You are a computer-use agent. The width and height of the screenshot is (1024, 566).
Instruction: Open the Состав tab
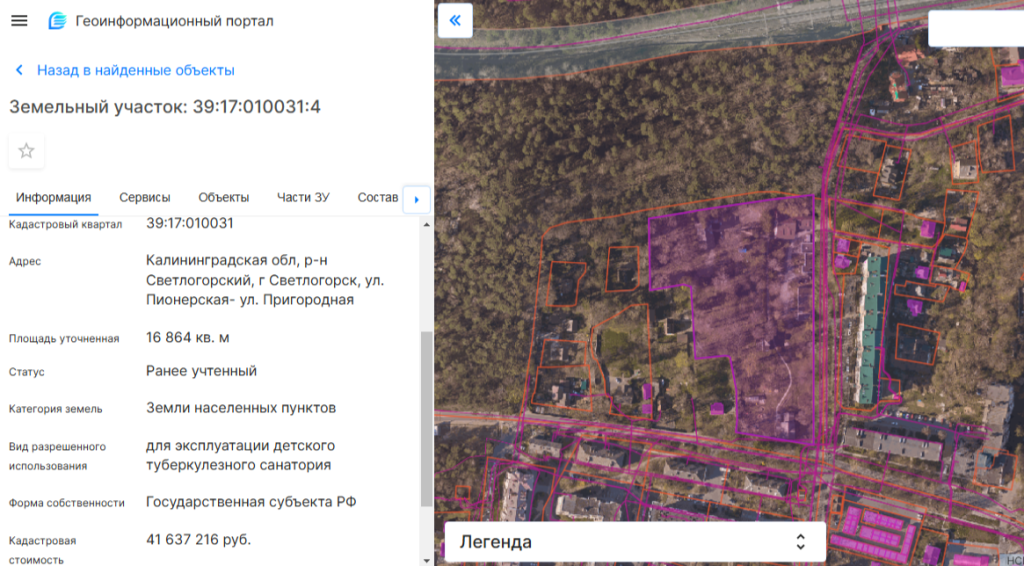click(377, 197)
